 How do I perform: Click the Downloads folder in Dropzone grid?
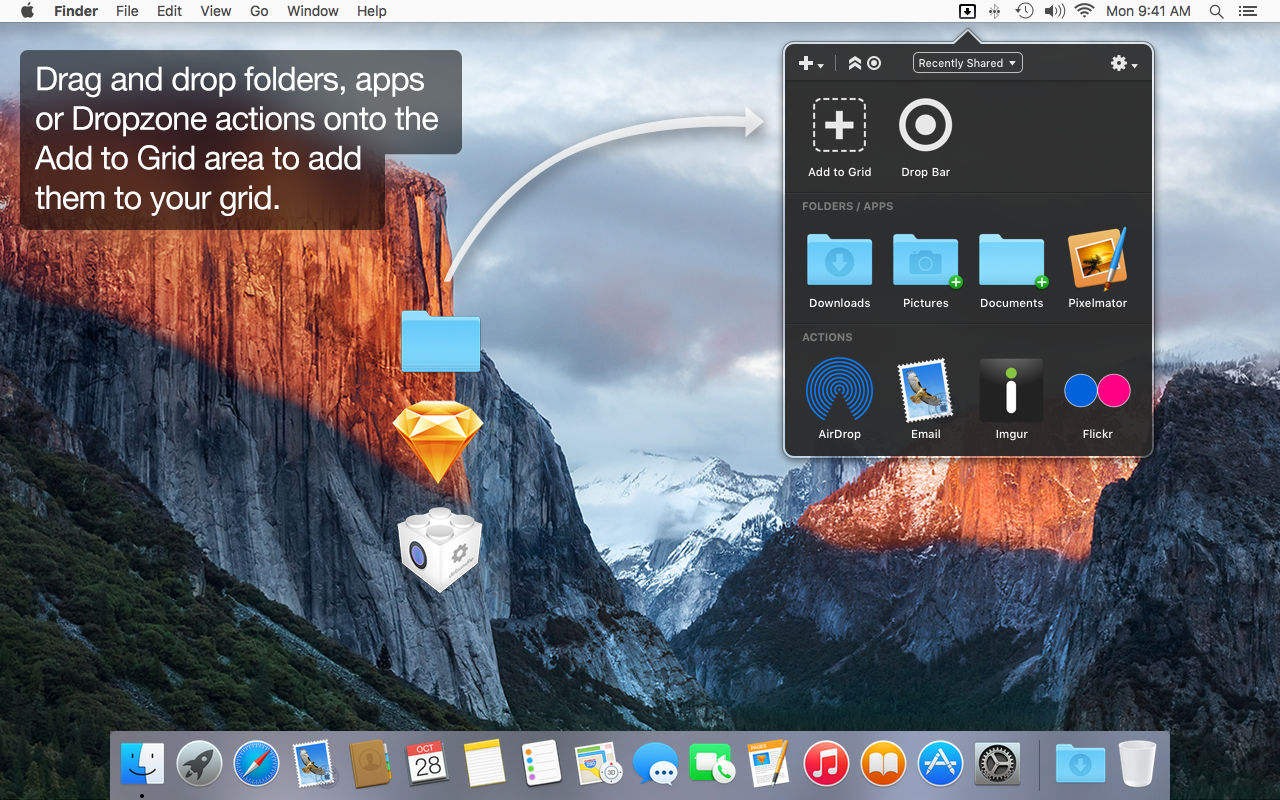click(x=839, y=260)
